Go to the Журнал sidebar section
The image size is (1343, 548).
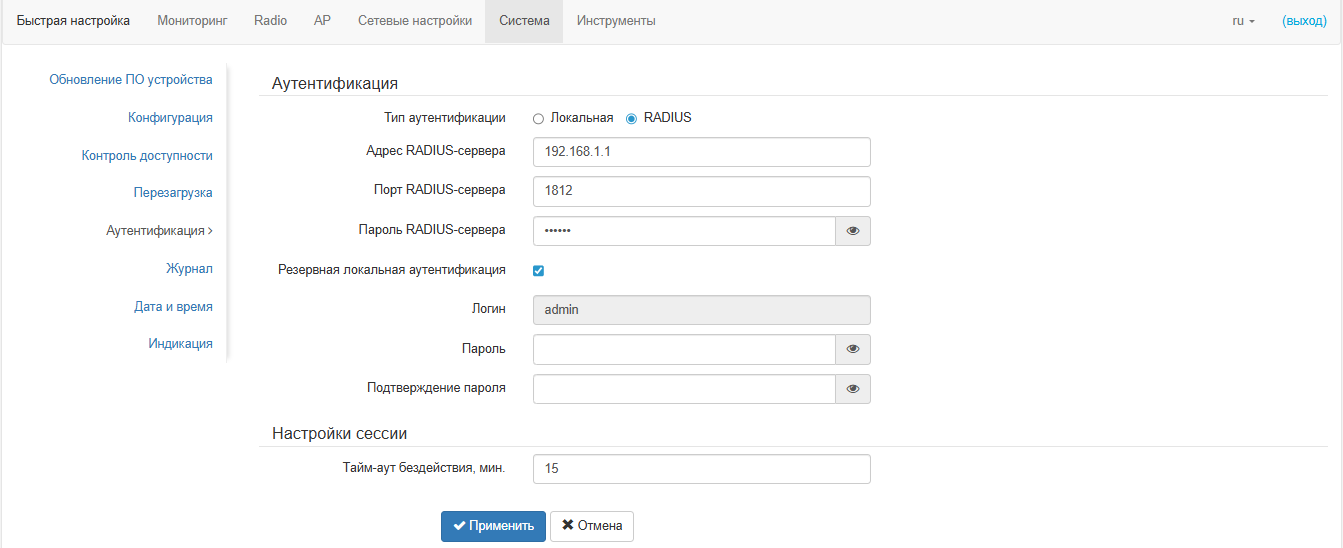[189, 269]
